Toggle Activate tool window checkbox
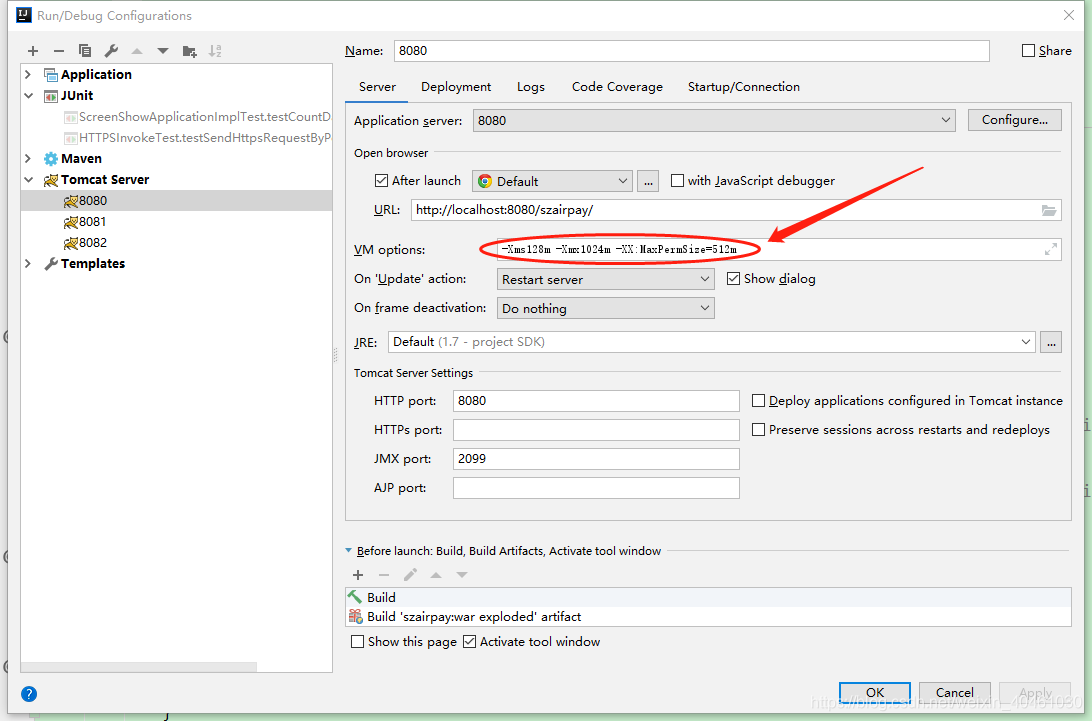The image size is (1092, 721). 469,642
